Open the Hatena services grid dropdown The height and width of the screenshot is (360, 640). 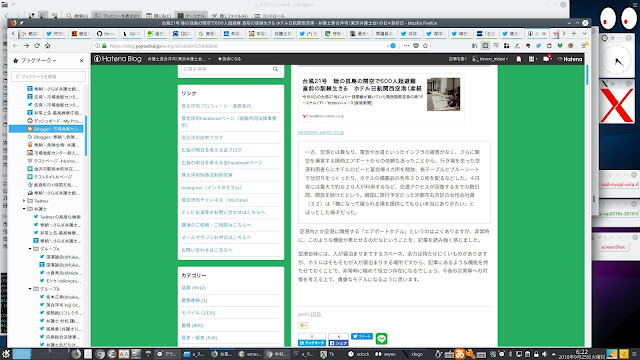coord(532,59)
